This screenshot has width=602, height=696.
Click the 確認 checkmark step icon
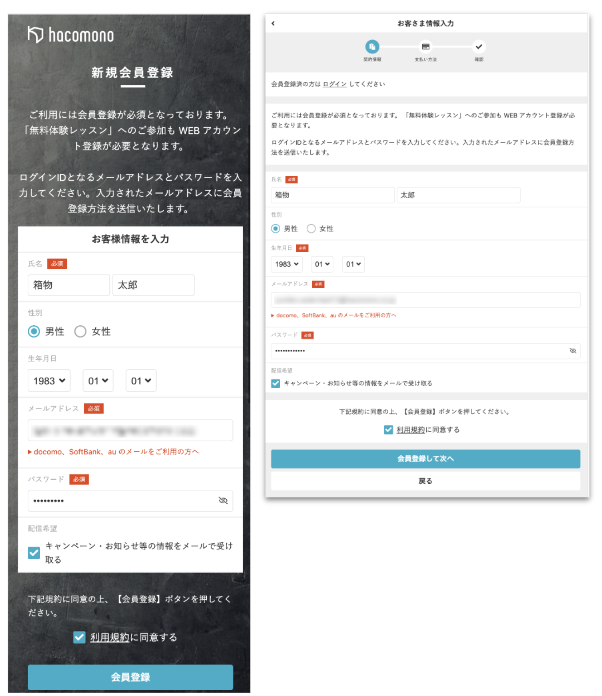click(x=478, y=46)
